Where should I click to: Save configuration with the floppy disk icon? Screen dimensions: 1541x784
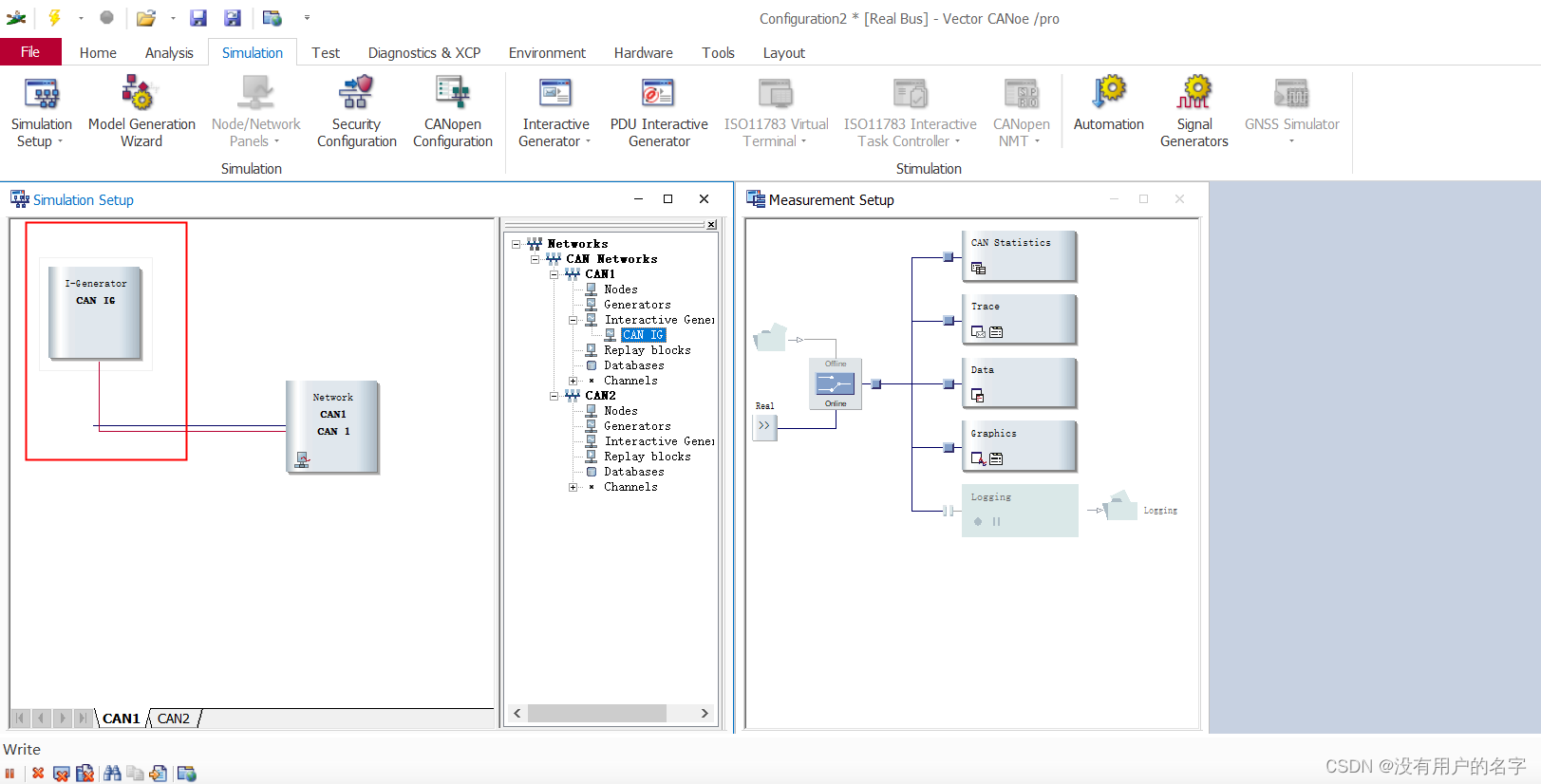coord(198,18)
